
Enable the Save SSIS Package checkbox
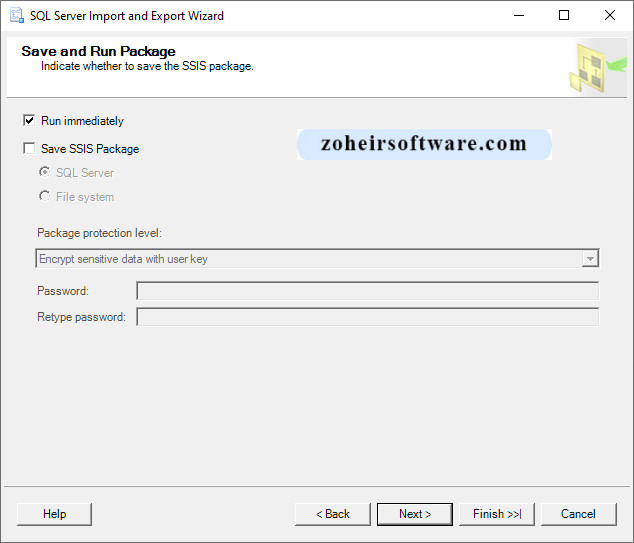coord(29,149)
